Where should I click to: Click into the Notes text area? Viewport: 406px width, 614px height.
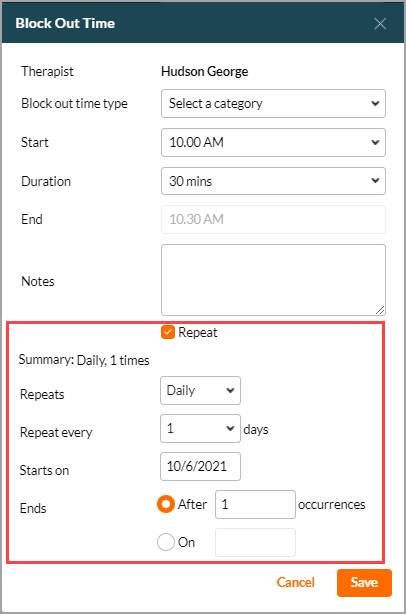(x=273, y=280)
